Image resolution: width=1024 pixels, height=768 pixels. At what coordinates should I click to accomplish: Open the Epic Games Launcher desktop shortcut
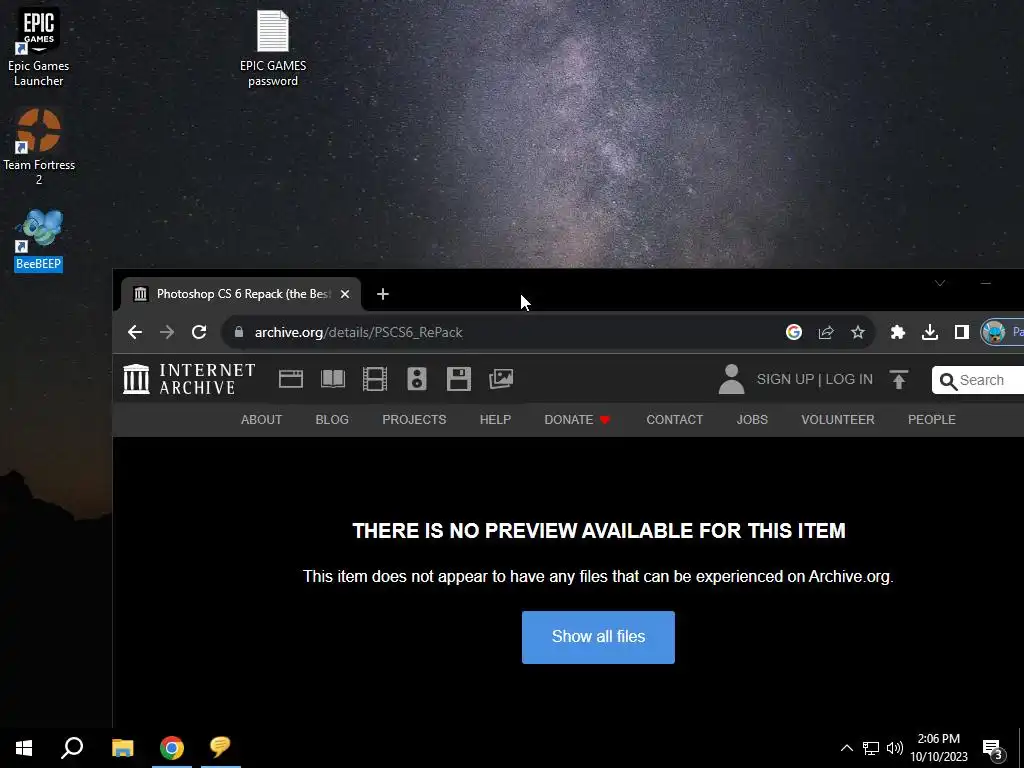39,47
